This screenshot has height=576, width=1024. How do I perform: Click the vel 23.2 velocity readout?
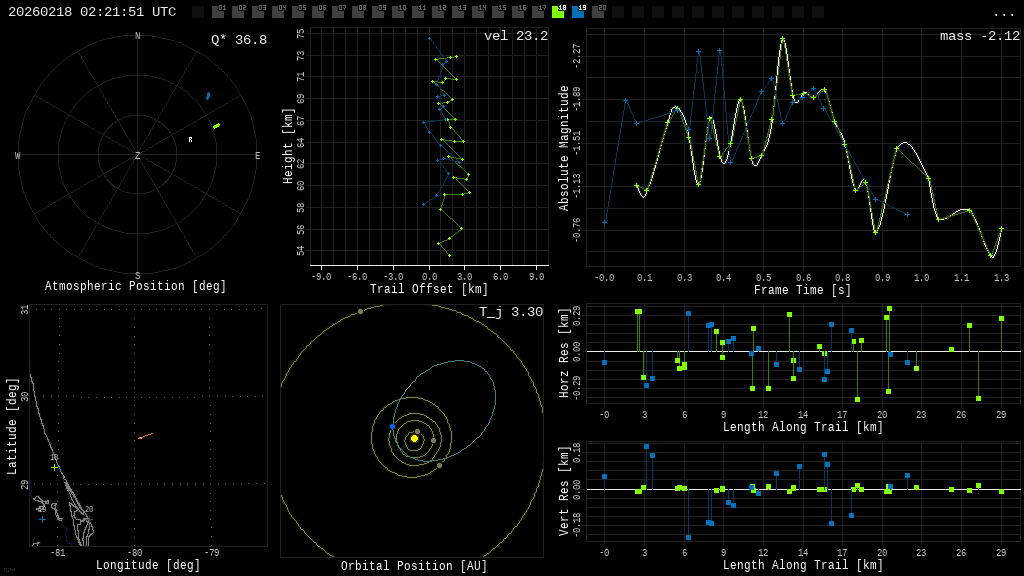[515, 37]
